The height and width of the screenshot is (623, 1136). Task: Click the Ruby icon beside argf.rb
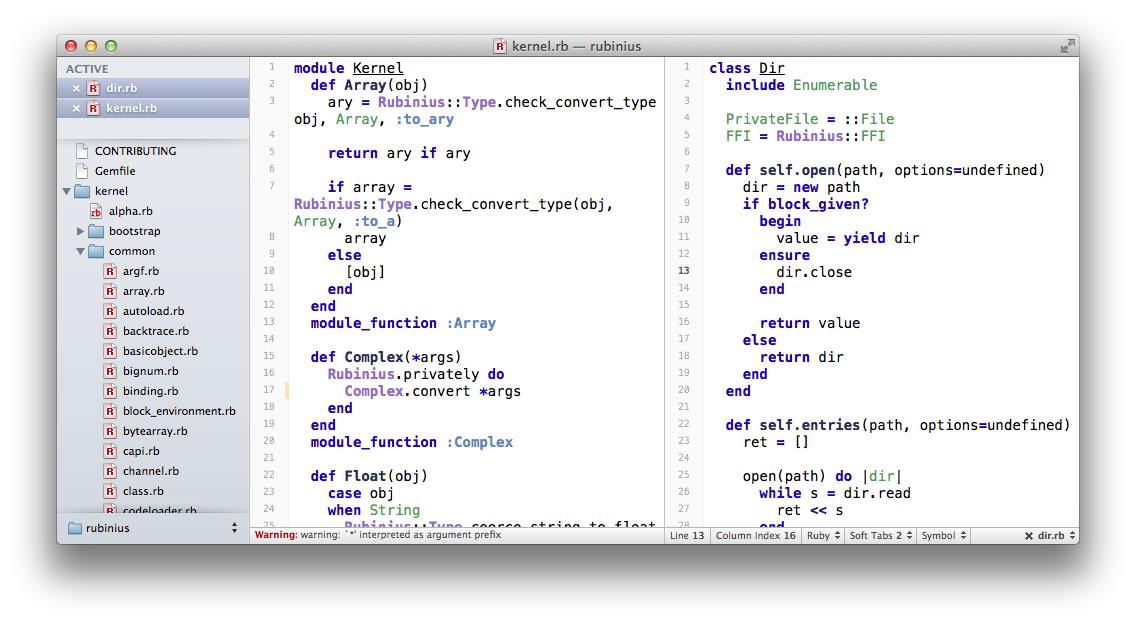point(110,271)
